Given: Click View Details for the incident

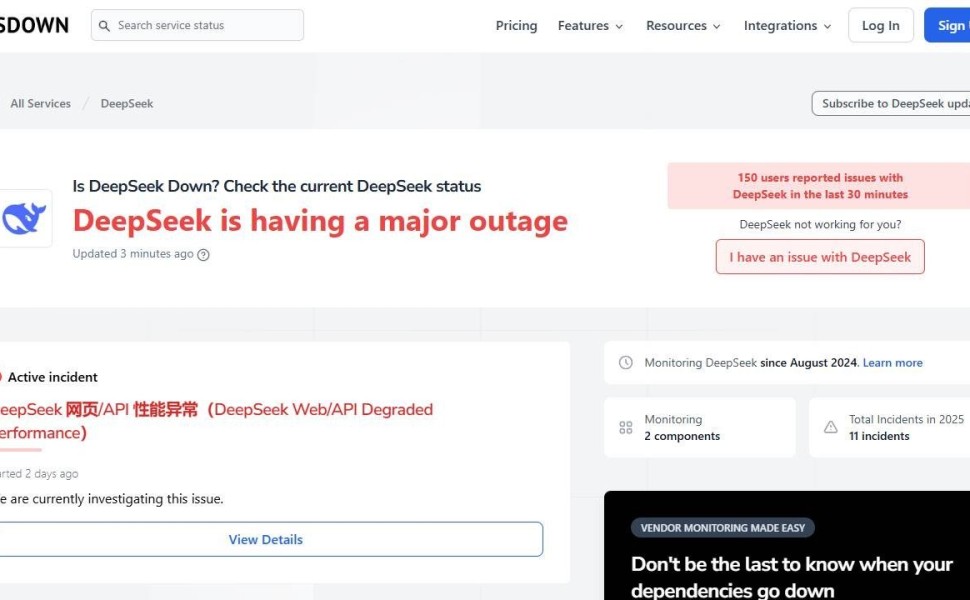Looking at the screenshot, I should [x=271, y=539].
